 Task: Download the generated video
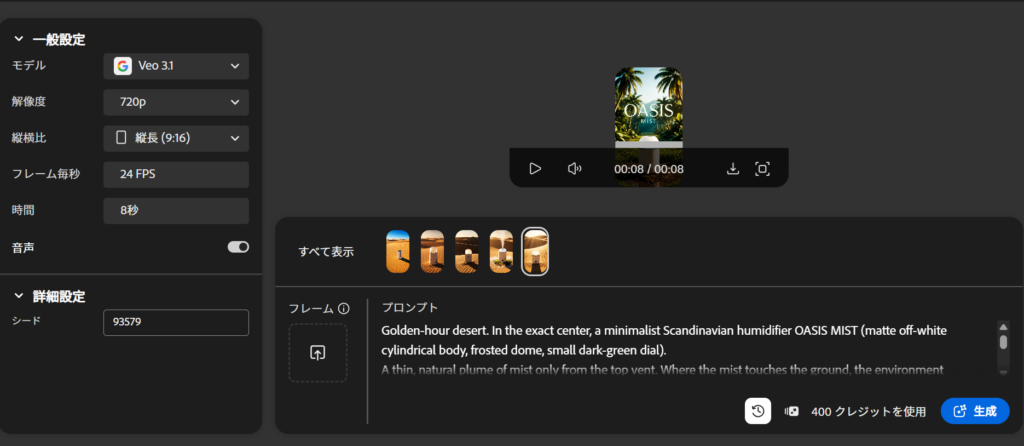(x=732, y=169)
